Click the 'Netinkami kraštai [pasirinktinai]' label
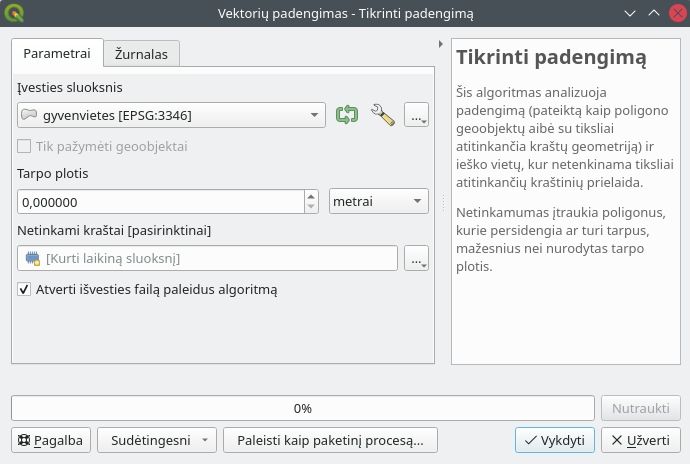The height and width of the screenshot is (464, 690). tap(114, 230)
